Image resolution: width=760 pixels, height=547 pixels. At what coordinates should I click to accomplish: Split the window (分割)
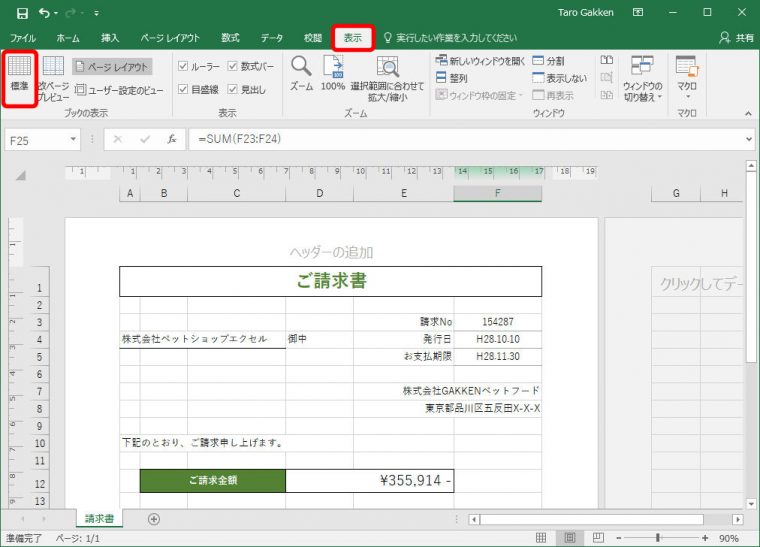[x=548, y=61]
